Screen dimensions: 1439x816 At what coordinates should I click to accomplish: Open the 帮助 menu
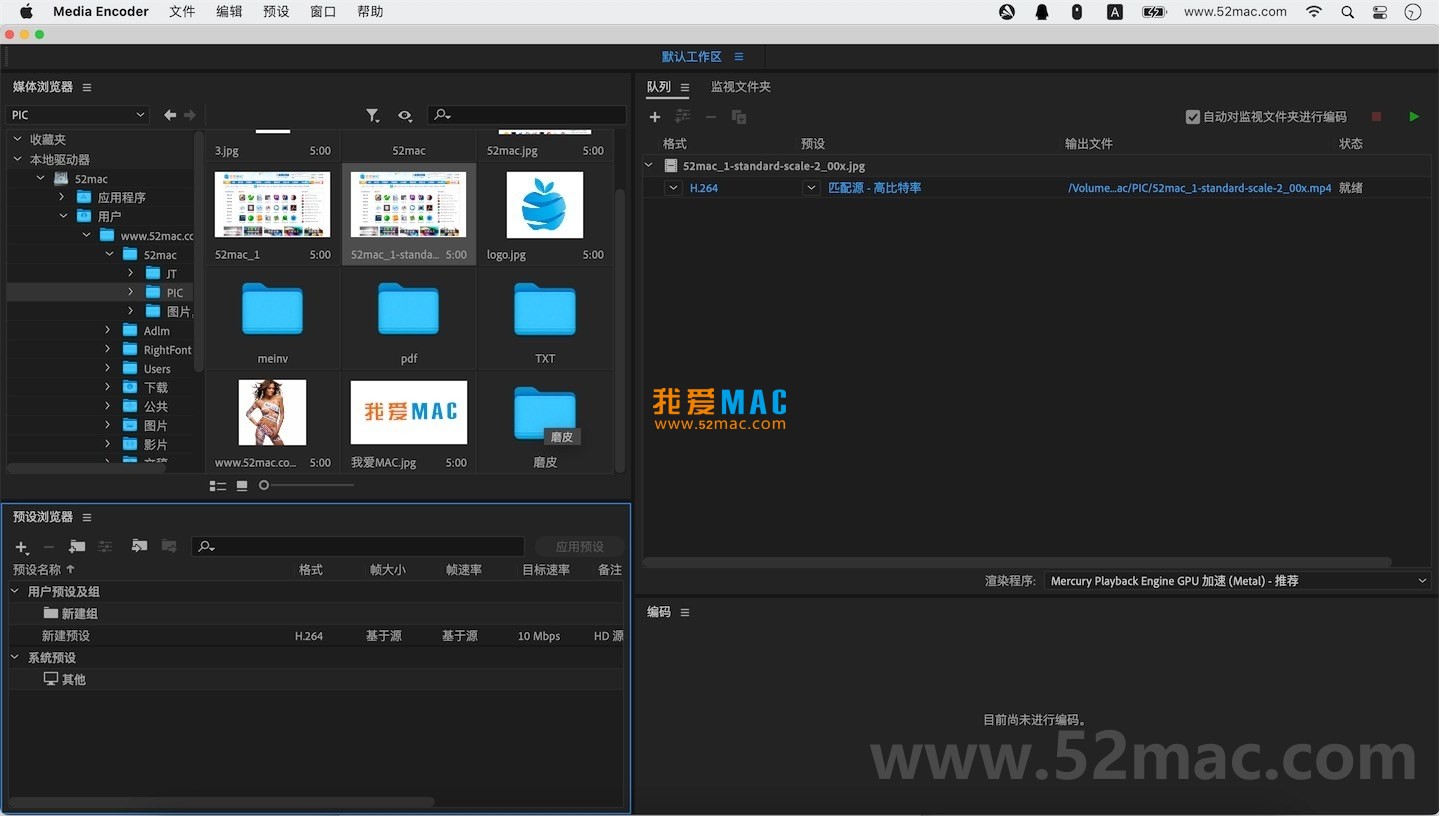(370, 12)
